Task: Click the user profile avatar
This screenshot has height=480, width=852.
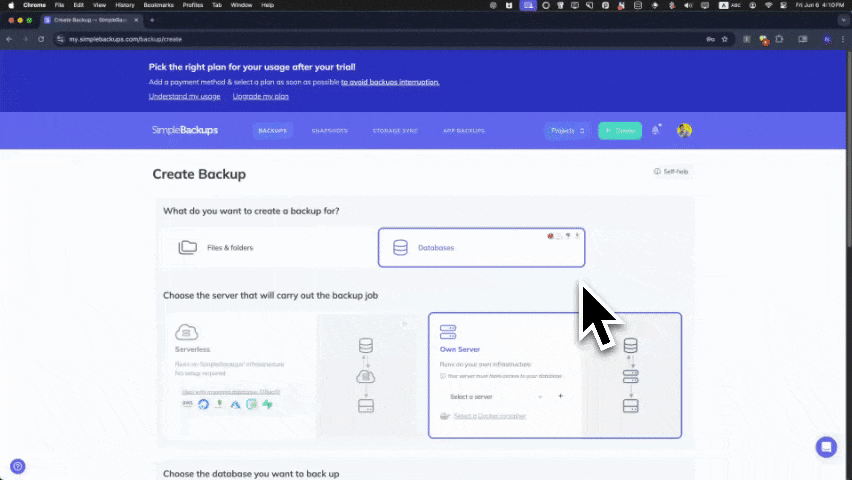Action: [x=684, y=130]
